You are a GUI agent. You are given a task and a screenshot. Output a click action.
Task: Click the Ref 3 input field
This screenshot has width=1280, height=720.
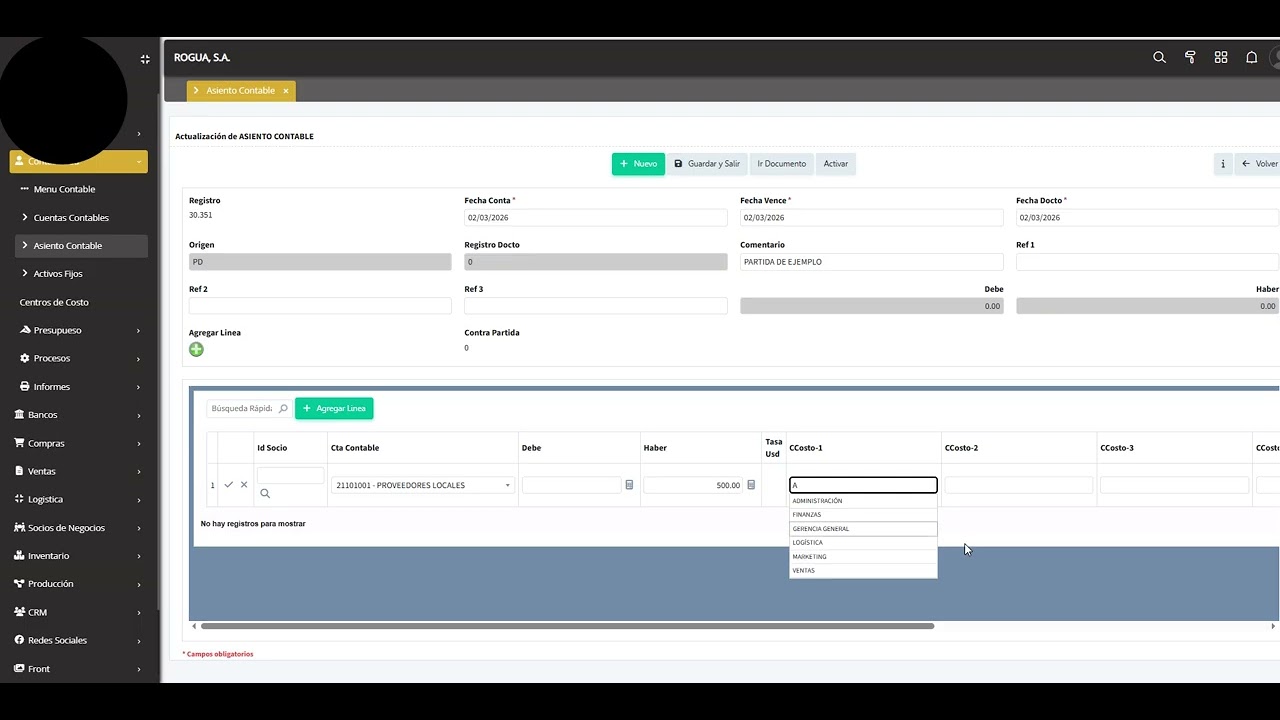click(x=596, y=306)
